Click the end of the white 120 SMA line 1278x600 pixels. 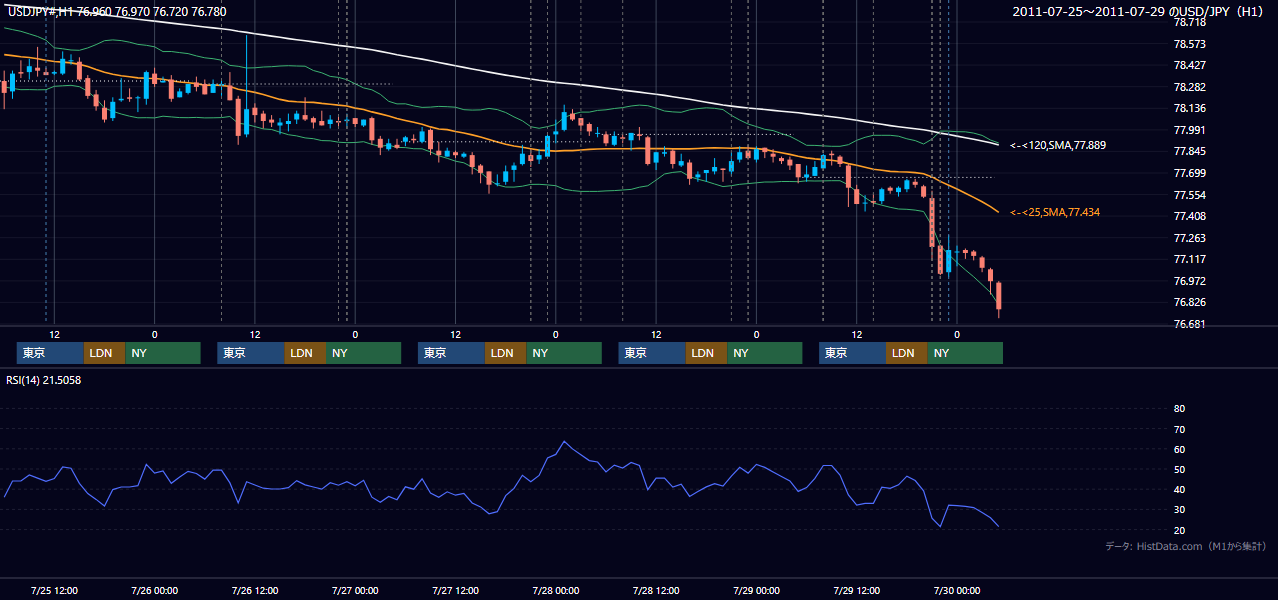[996, 145]
